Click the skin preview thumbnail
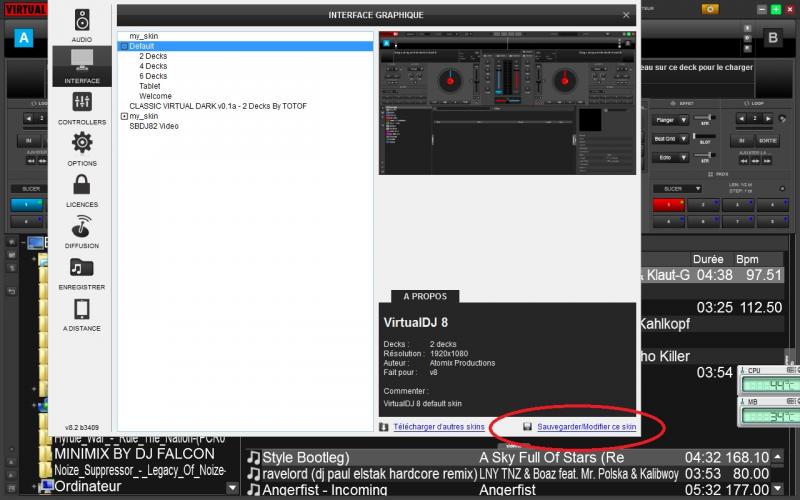Screen dimensions: 800x500 (507, 103)
